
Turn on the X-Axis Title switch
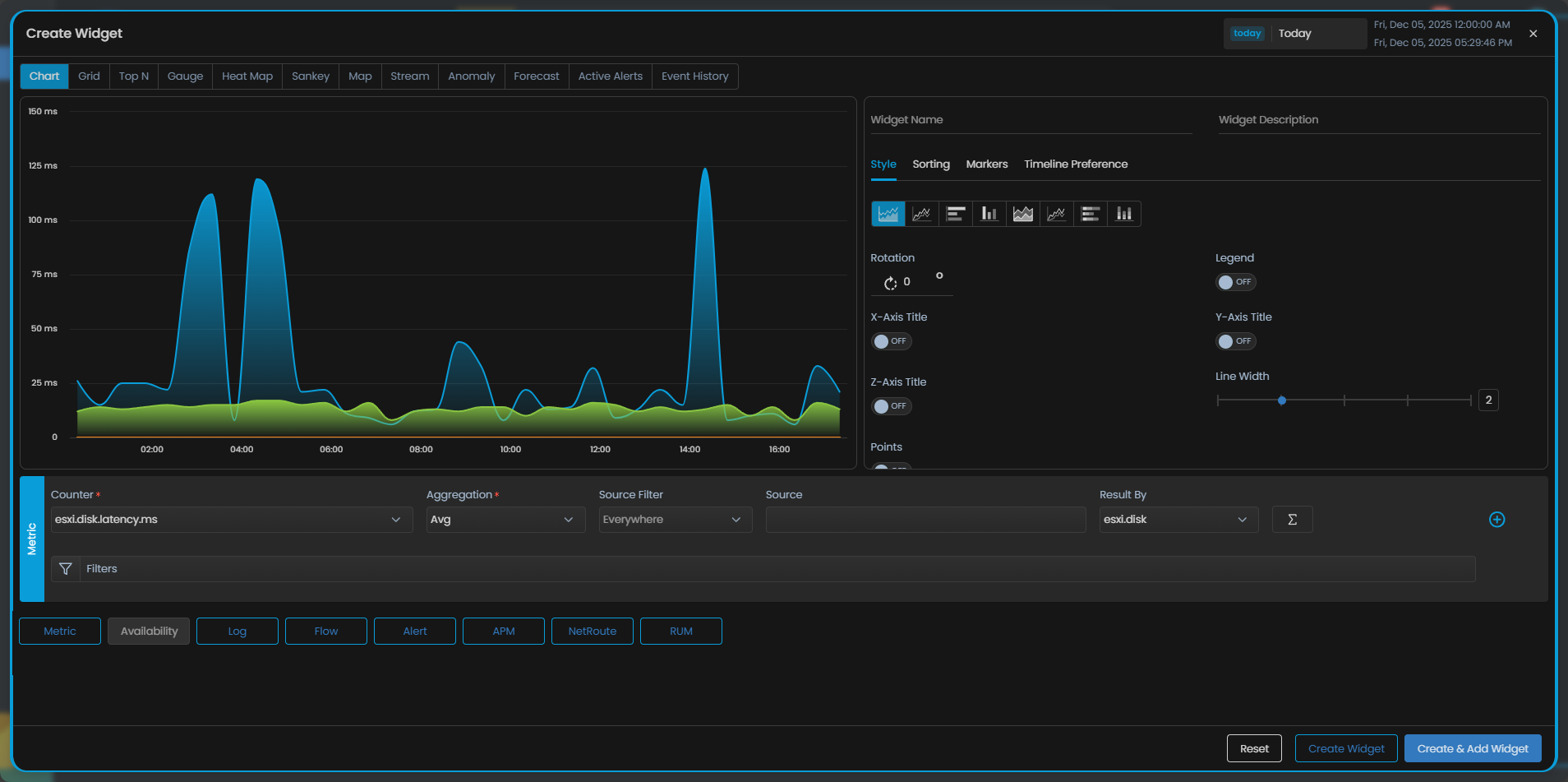coord(891,341)
